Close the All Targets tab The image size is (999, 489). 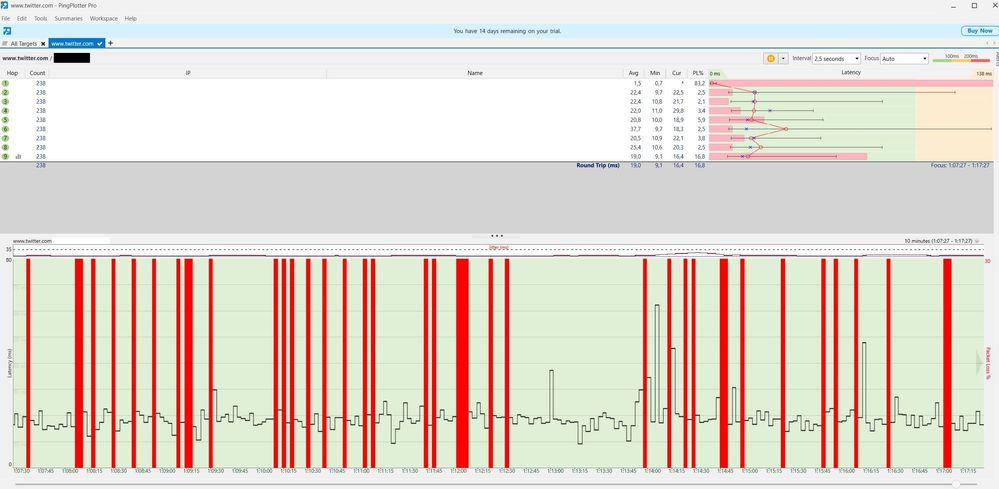coord(43,44)
